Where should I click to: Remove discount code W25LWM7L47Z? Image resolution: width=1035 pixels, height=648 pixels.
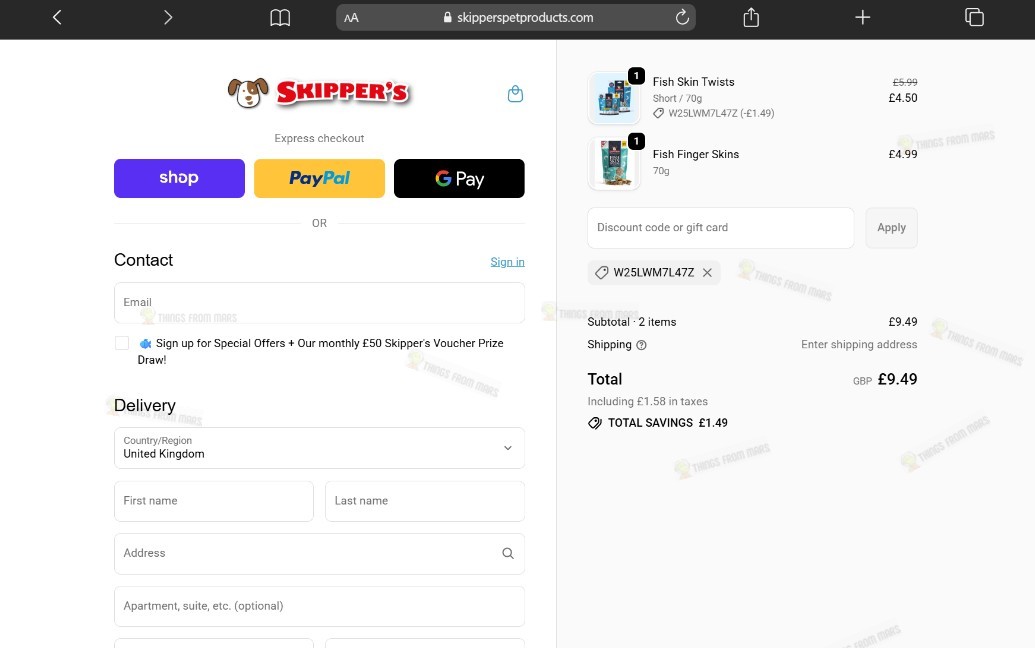point(707,273)
